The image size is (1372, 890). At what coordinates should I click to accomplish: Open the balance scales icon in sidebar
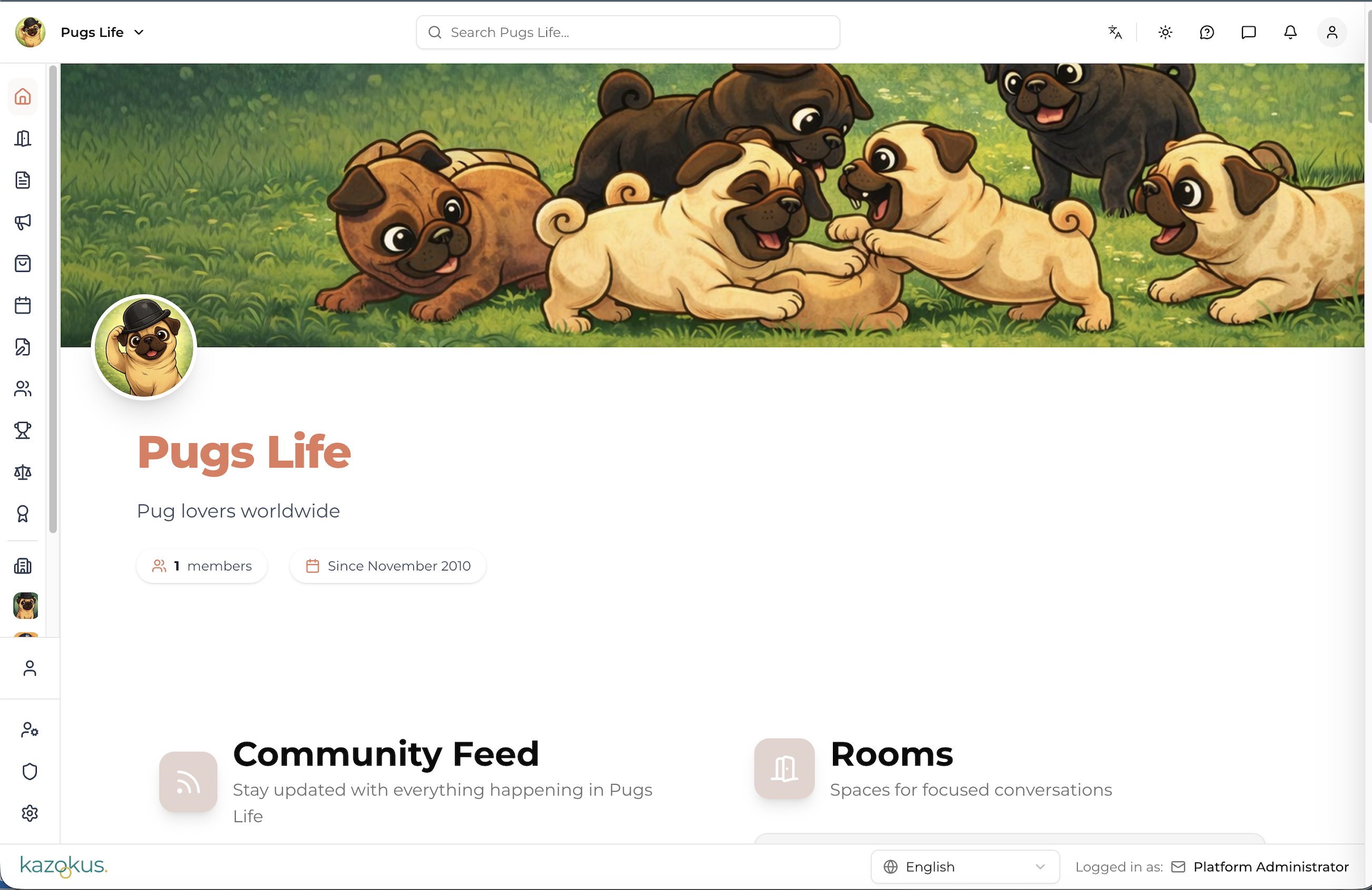23,472
